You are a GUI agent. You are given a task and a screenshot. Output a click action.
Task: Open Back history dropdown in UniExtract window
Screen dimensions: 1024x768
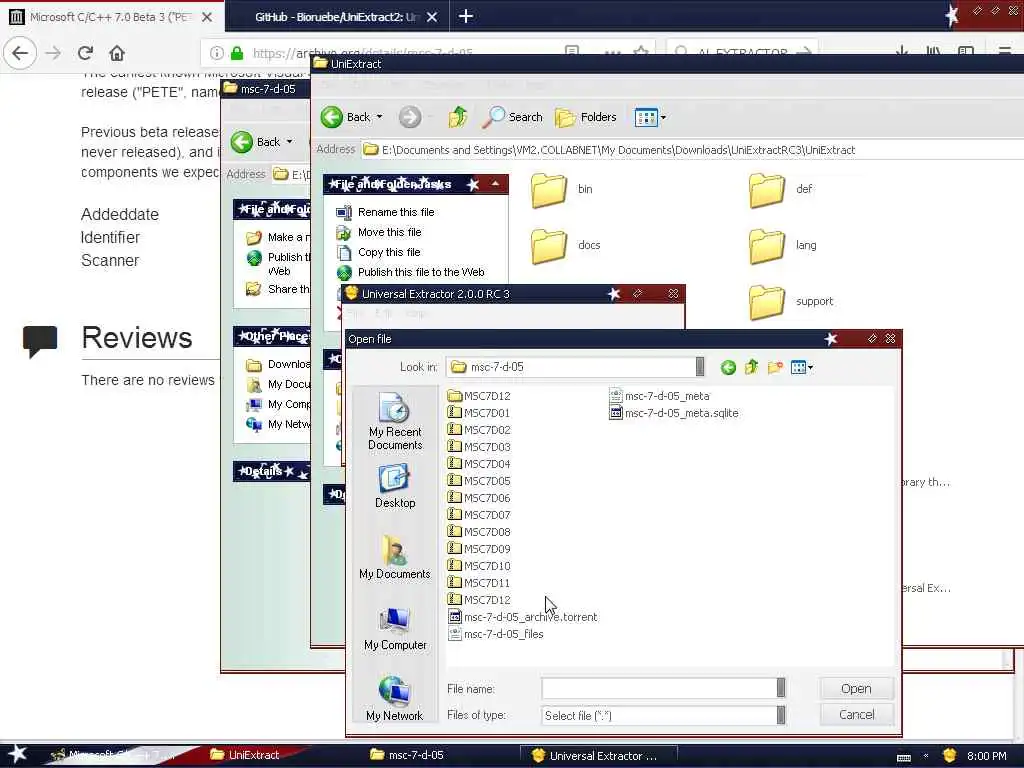379,117
